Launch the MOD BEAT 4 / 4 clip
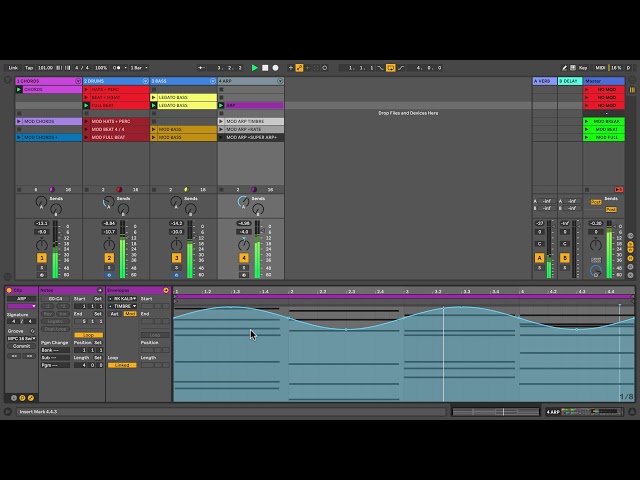Viewport: 640px width, 480px height. click(x=86, y=129)
